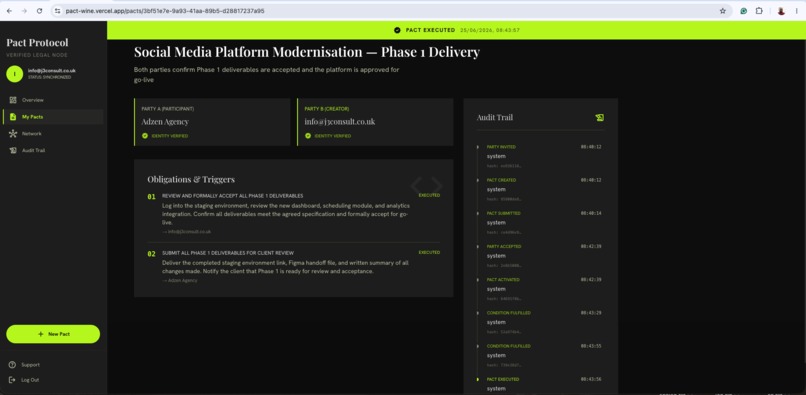Select the hash line under PACT CREATED
Screen dimensions: 806x395
click(x=504, y=200)
